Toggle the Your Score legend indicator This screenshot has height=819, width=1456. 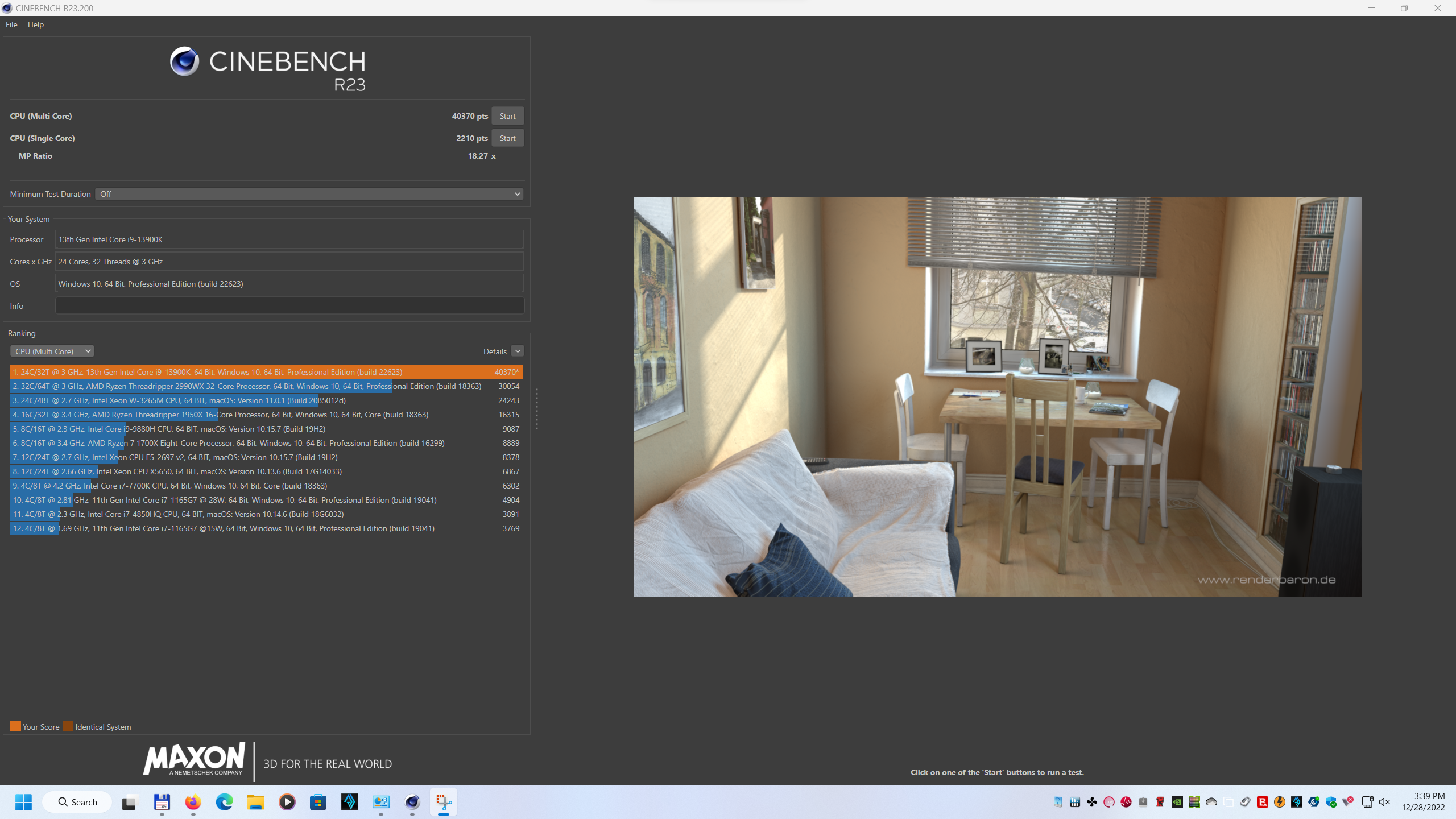click(14, 726)
